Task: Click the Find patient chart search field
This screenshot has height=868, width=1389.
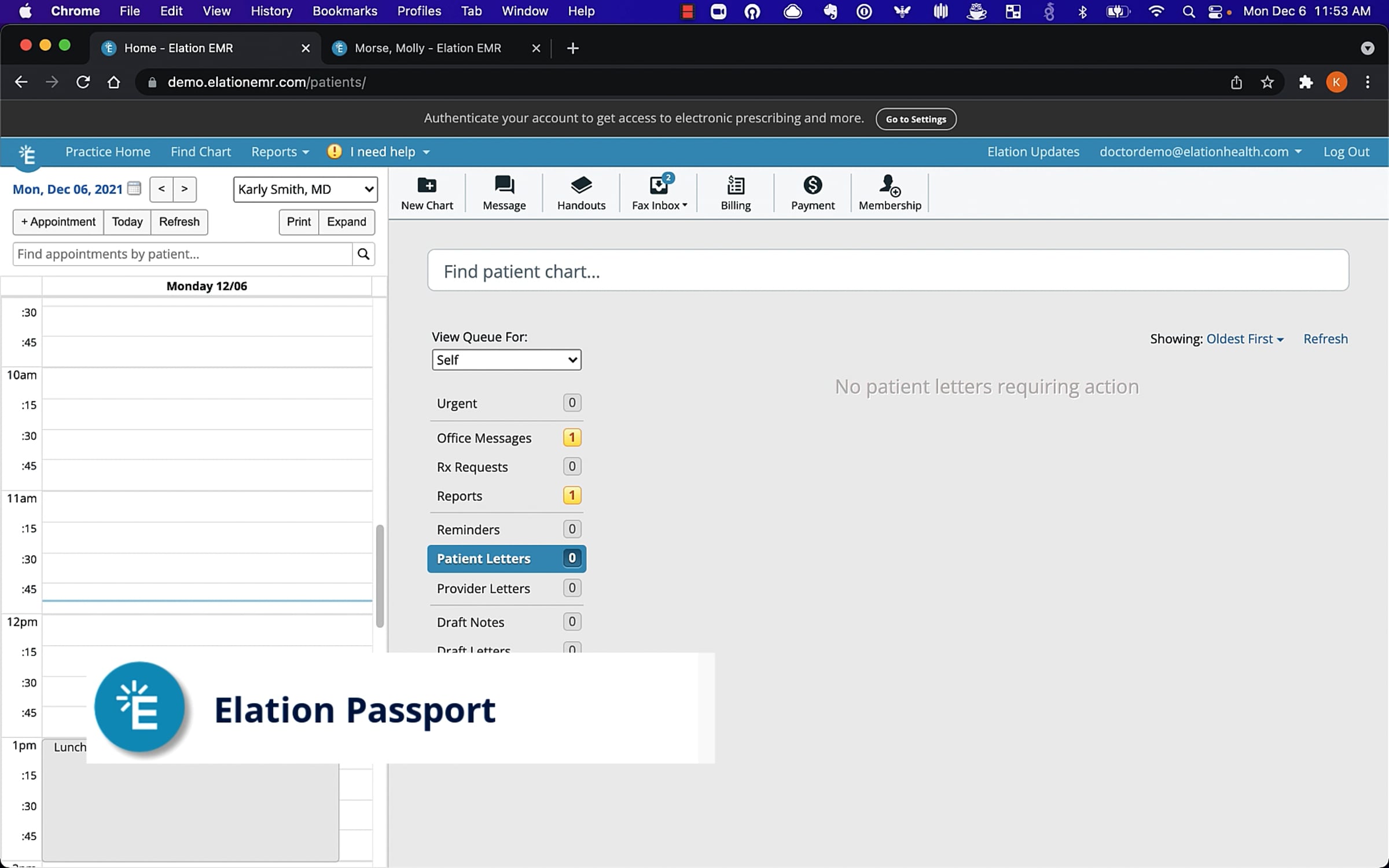Action: coord(888,270)
